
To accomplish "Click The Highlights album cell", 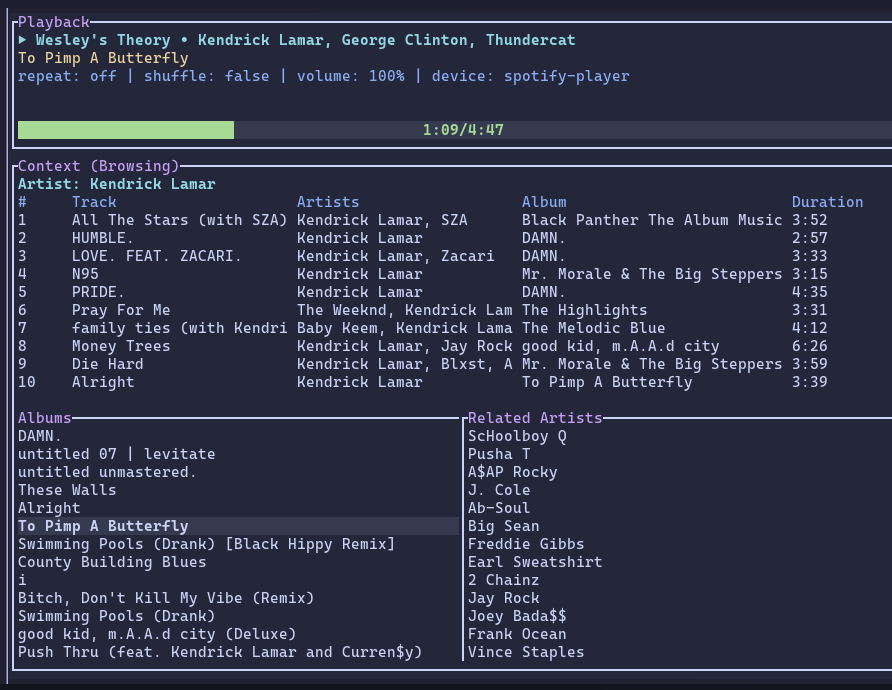I will (584, 310).
